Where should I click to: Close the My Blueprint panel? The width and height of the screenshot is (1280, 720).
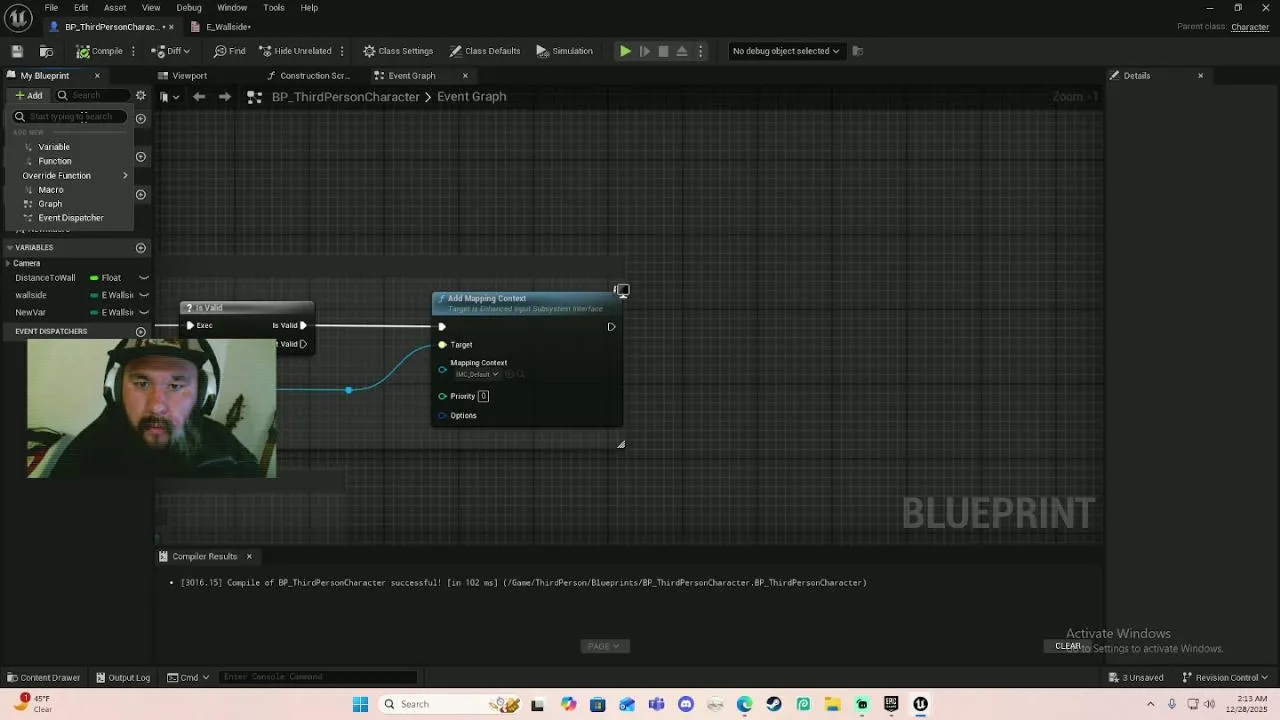tap(97, 76)
